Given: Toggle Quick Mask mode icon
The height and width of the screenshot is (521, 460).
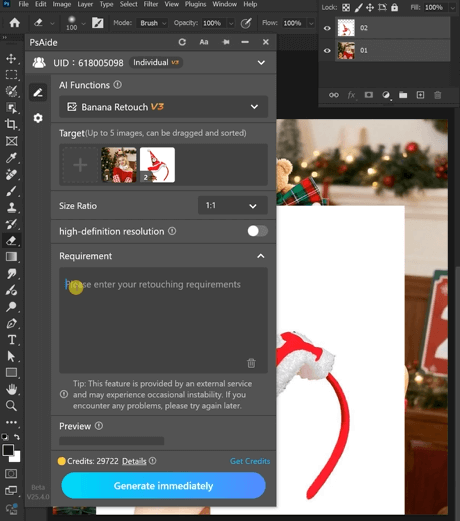Looking at the screenshot, I should (x=11, y=474).
